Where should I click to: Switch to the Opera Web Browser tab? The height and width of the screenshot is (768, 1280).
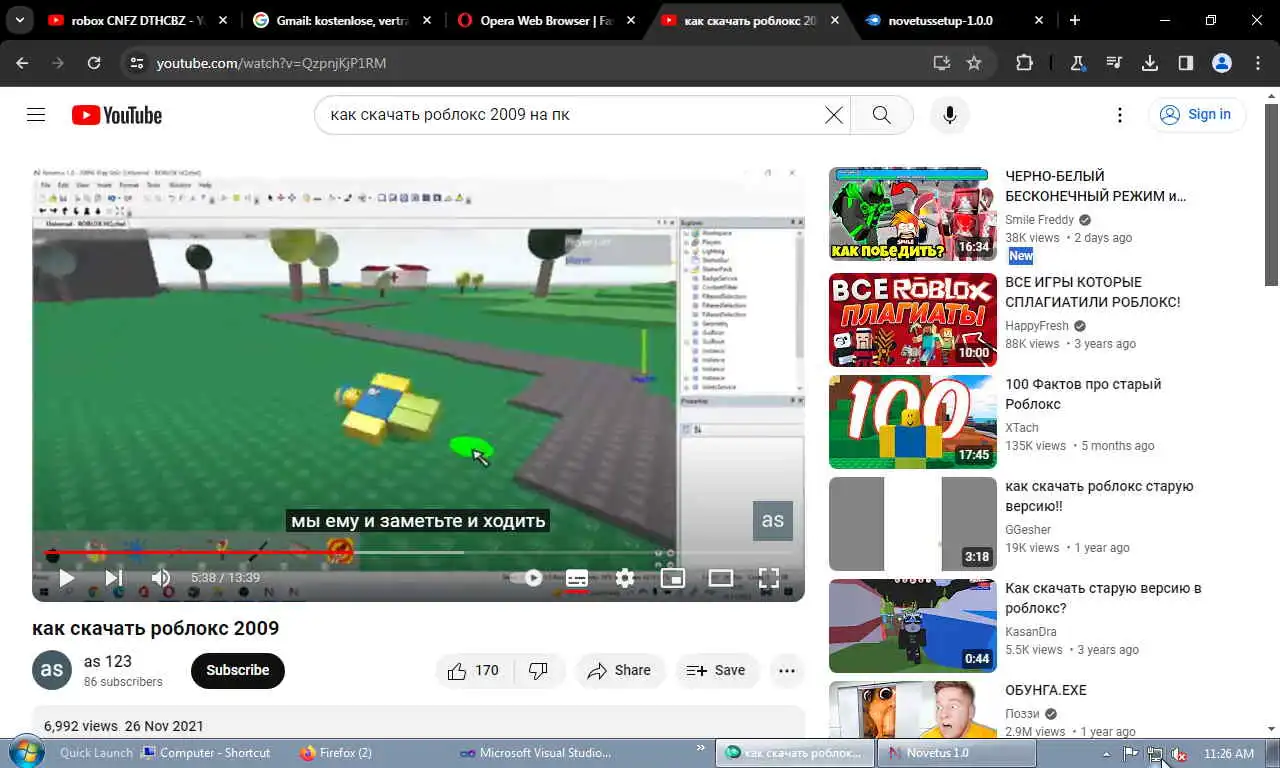[x=546, y=20]
